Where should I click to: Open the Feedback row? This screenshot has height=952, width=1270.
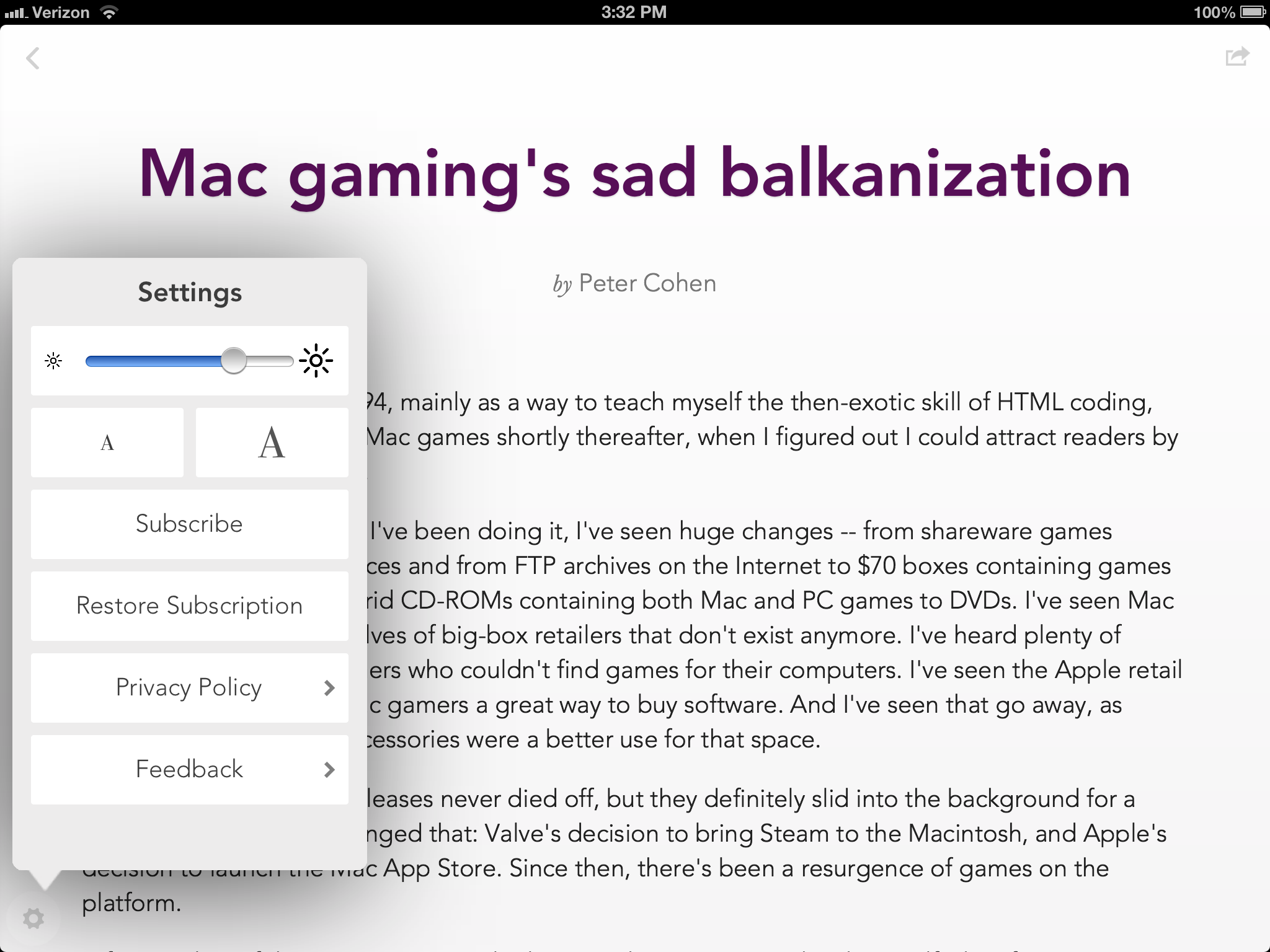click(x=190, y=770)
